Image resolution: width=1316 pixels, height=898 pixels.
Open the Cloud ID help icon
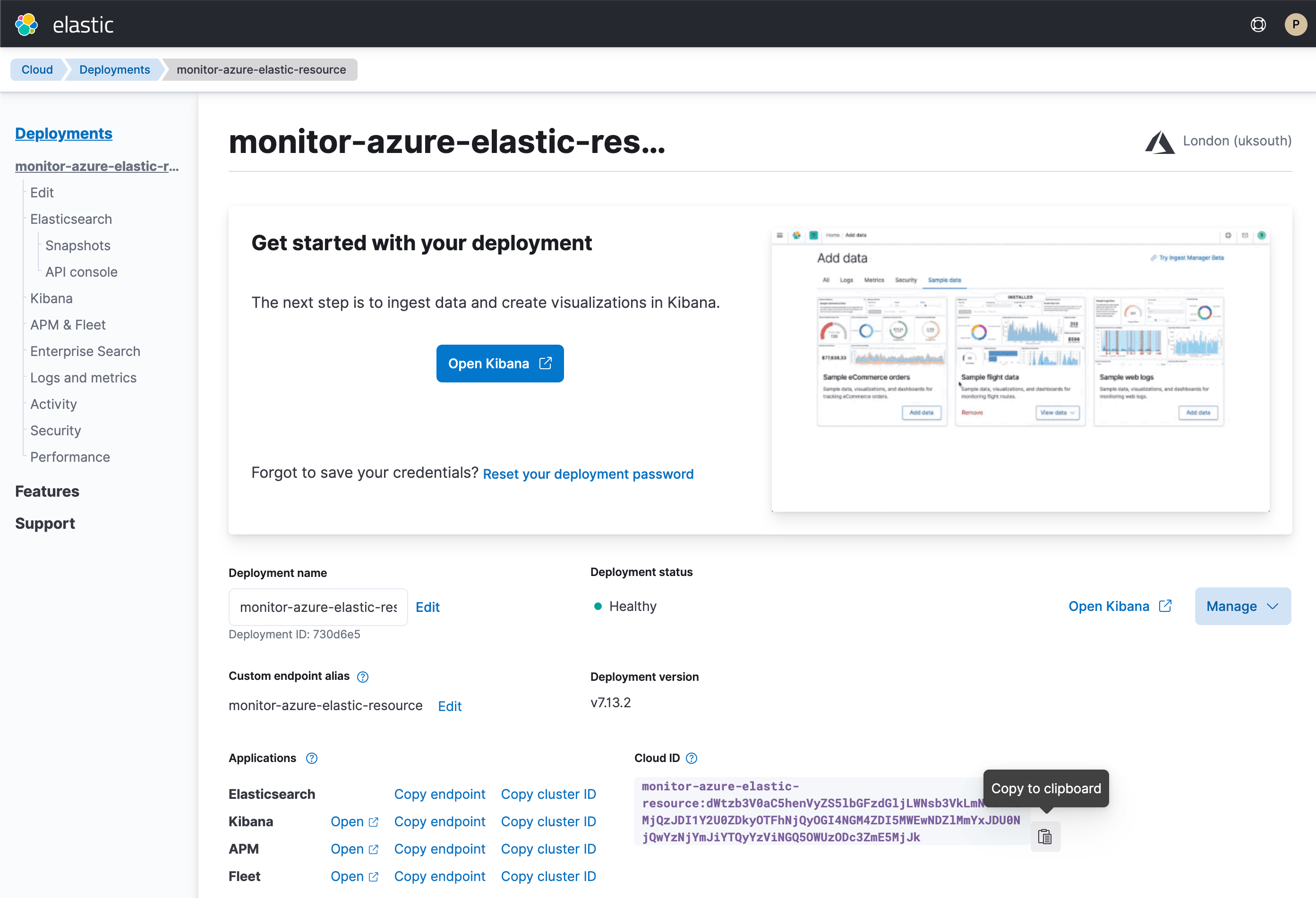click(x=692, y=758)
